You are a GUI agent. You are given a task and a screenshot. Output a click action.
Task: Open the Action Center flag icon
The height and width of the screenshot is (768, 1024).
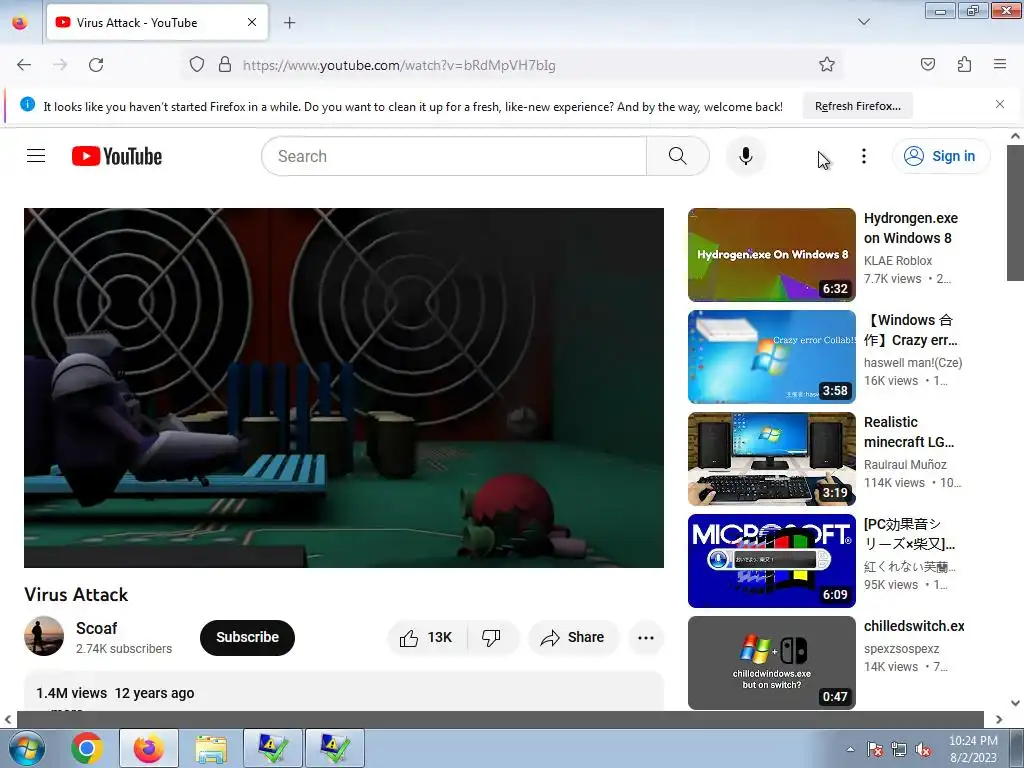coord(874,750)
